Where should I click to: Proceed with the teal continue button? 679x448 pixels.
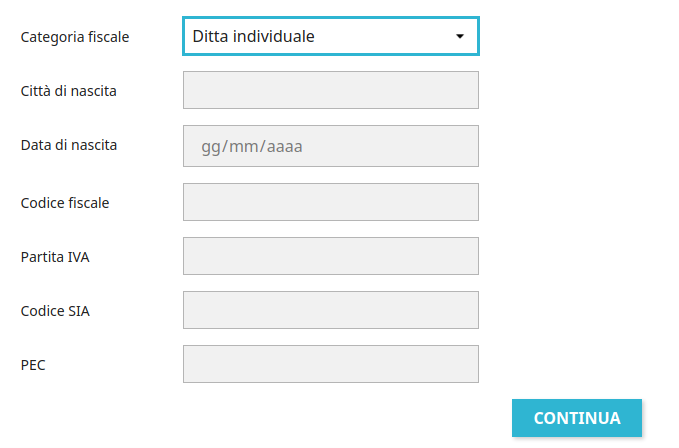pos(577,418)
